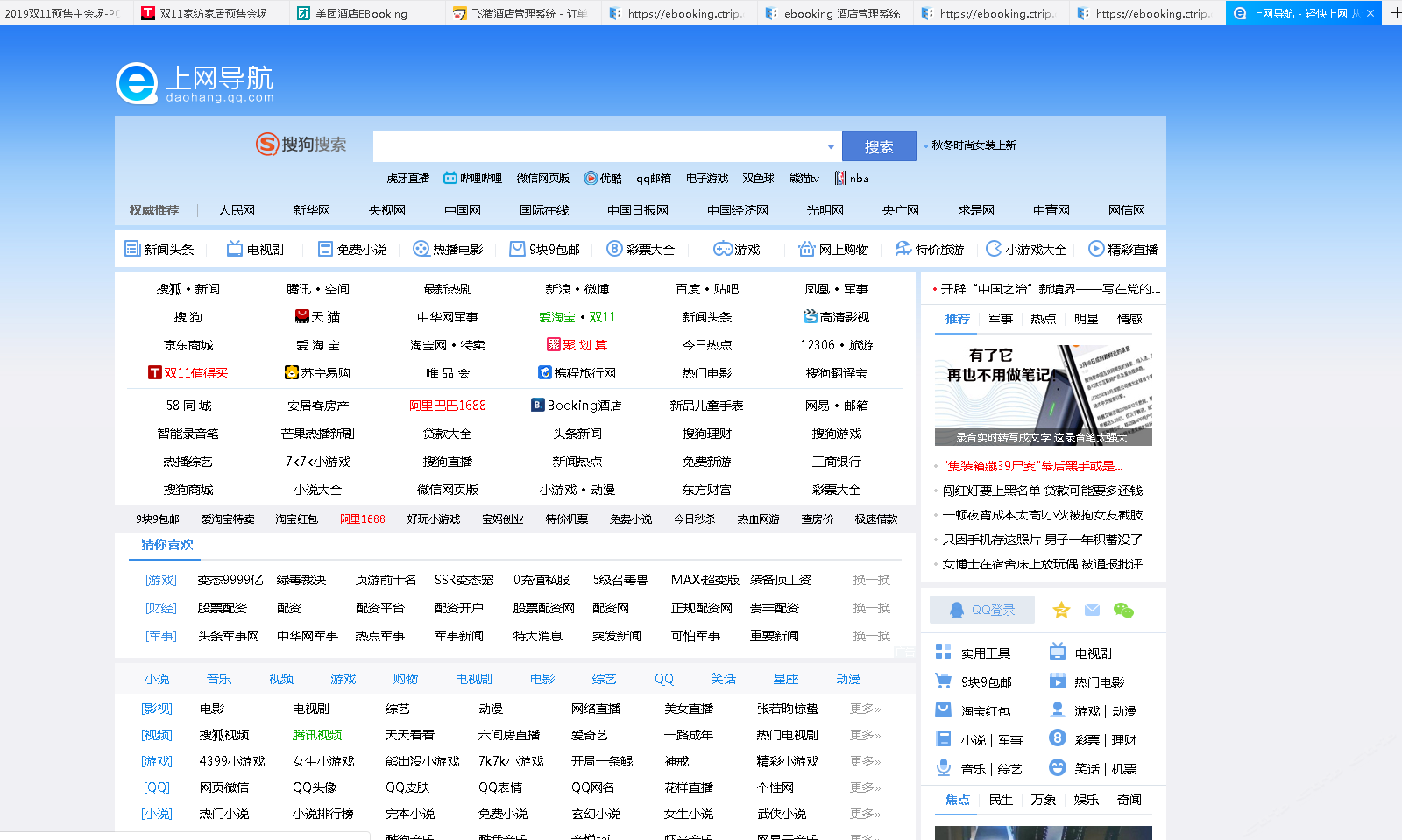Switch to 双11家纺家居预售会场 browser tab
Screen dimensions: 1402x840
click(213, 13)
